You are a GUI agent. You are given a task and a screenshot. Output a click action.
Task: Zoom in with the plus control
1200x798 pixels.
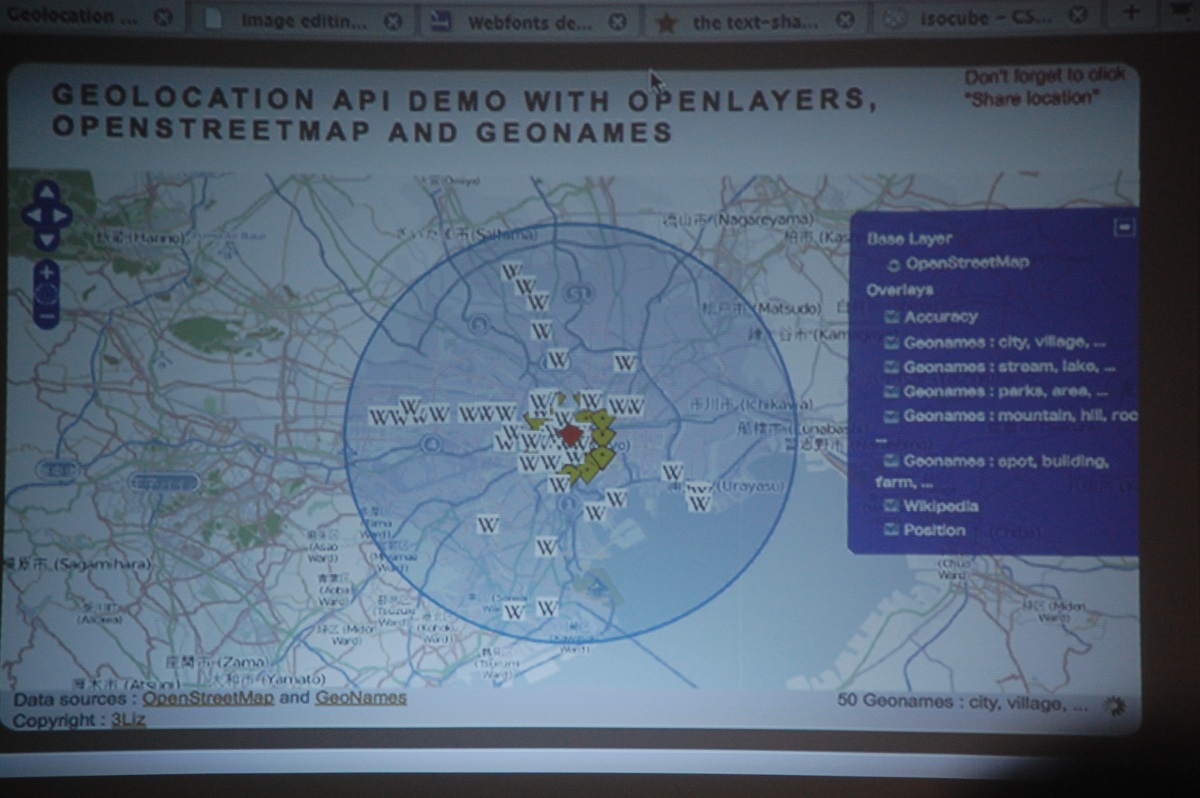[46, 272]
